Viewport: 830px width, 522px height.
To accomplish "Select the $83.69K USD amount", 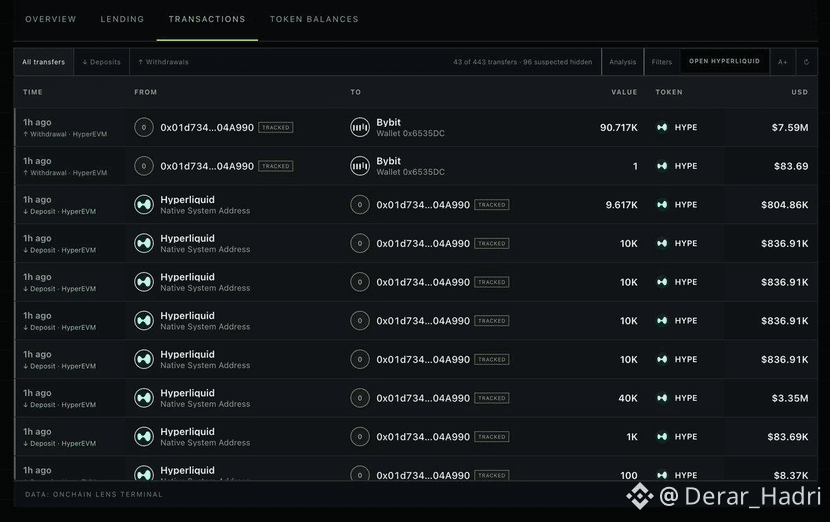I will pos(788,437).
